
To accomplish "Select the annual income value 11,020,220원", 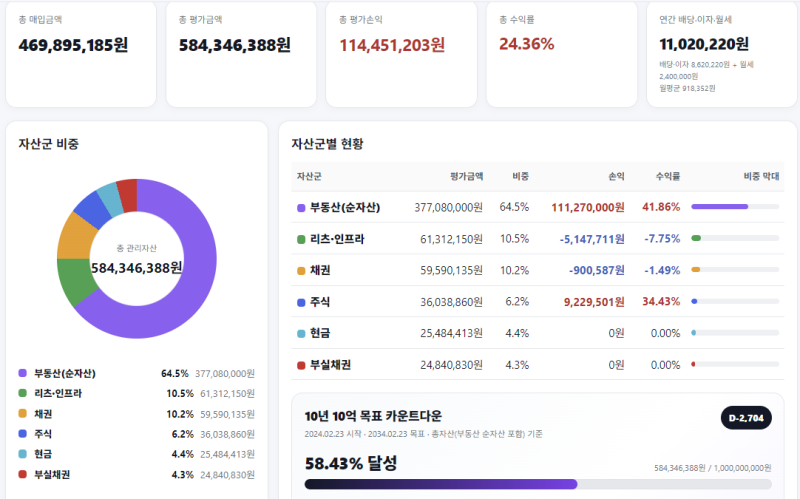I will [704, 44].
